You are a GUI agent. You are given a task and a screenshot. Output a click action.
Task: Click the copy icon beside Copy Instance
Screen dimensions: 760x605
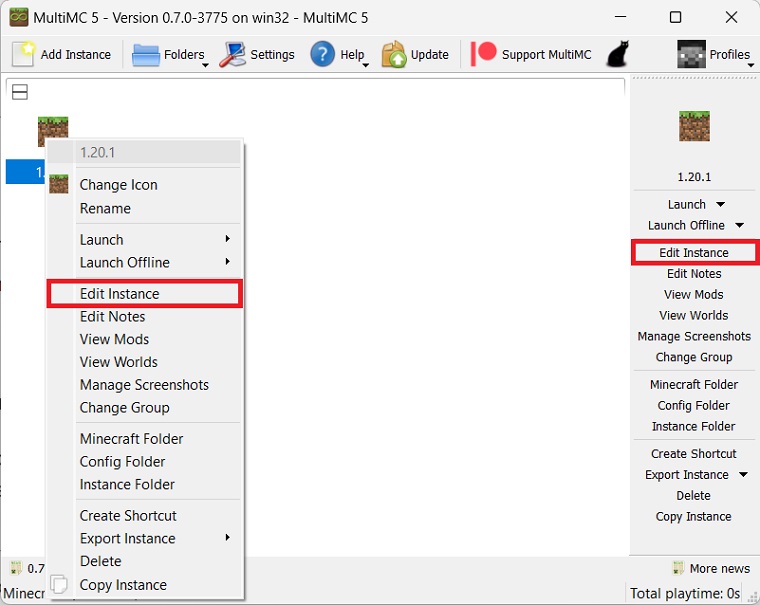point(59,584)
